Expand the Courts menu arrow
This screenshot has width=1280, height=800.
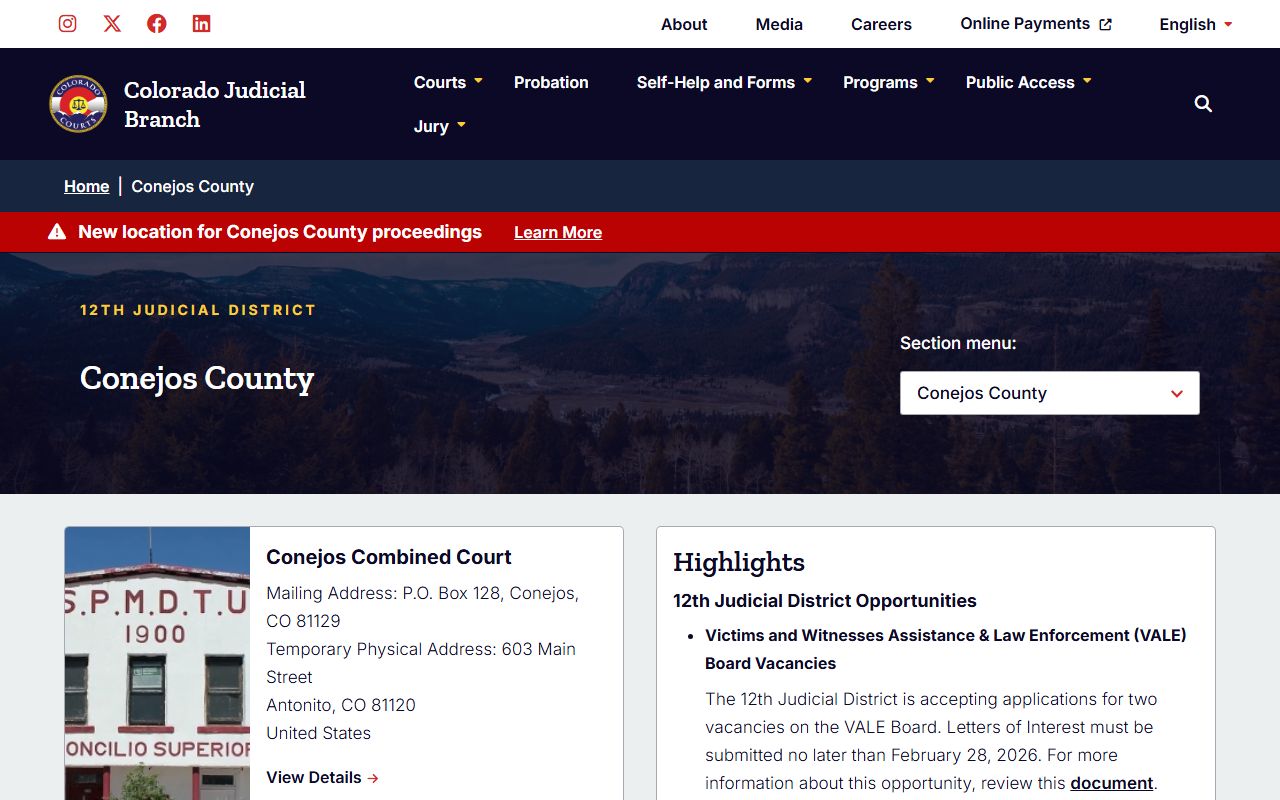point(478,80)
